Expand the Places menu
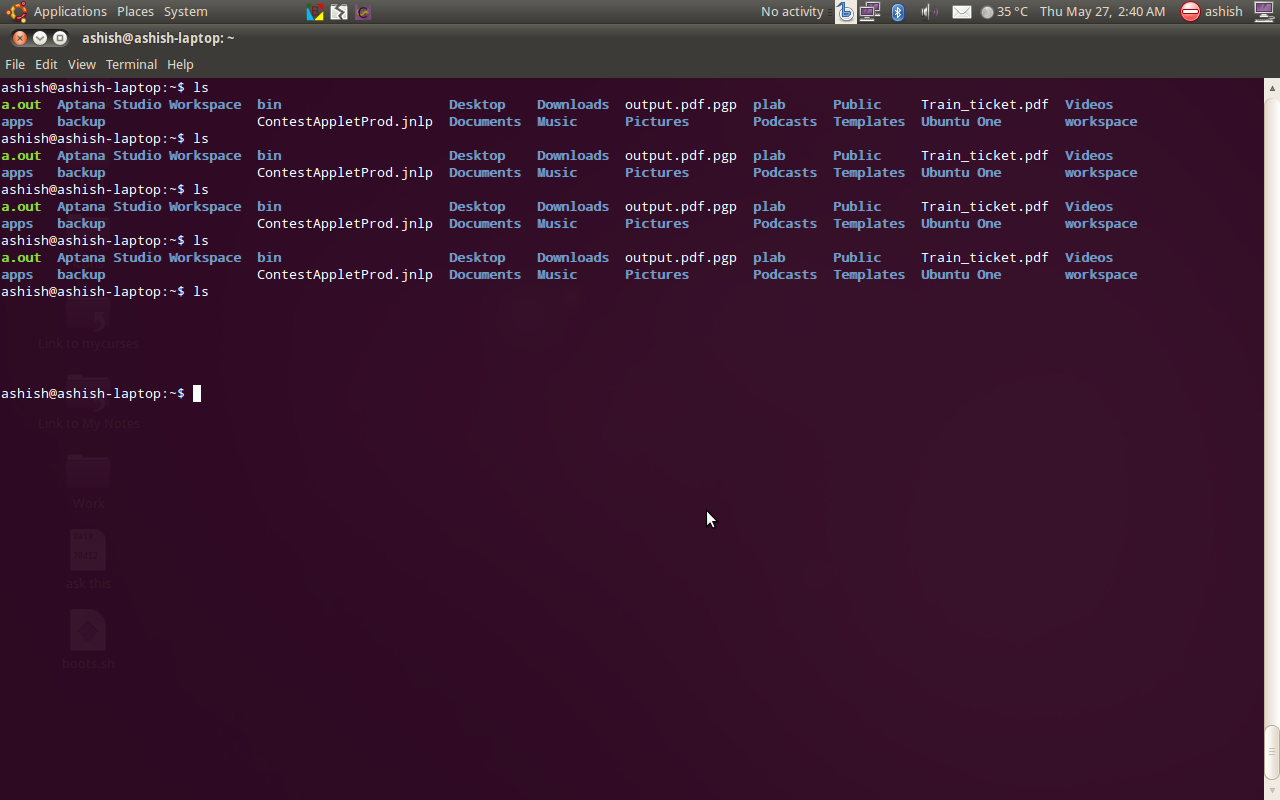This screenshot has height=800, width=1280. pyautogui.click(x=135, y=12)
